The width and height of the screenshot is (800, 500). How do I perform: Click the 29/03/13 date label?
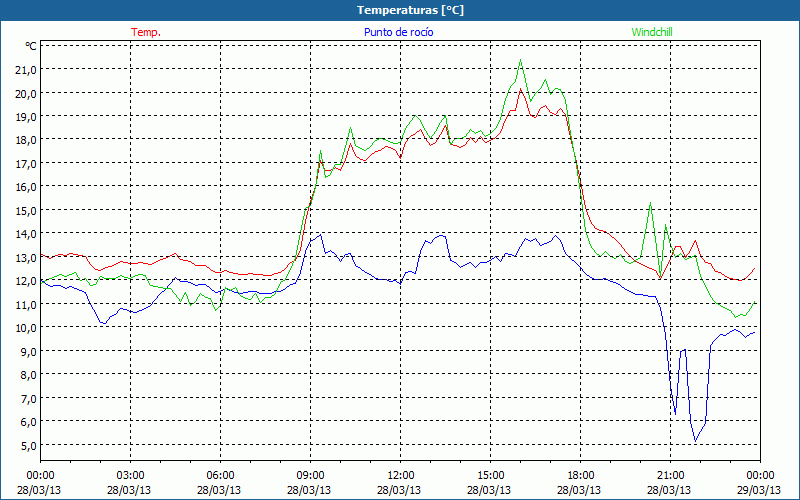coord(759,490)
